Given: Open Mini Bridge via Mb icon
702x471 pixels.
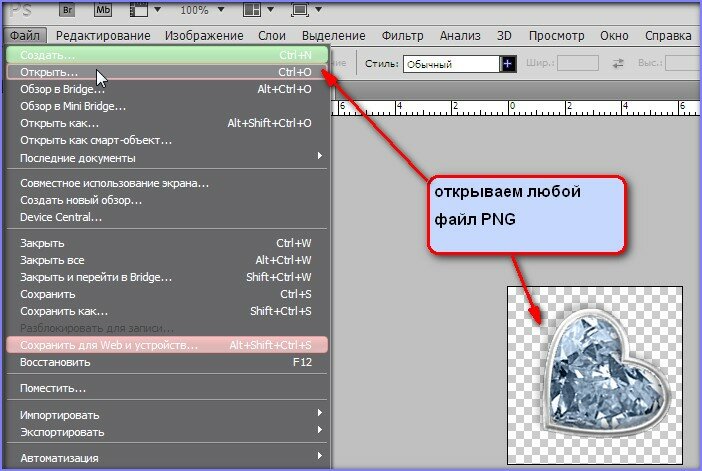Looking at the screenshot, I should (x=103, y=9).
